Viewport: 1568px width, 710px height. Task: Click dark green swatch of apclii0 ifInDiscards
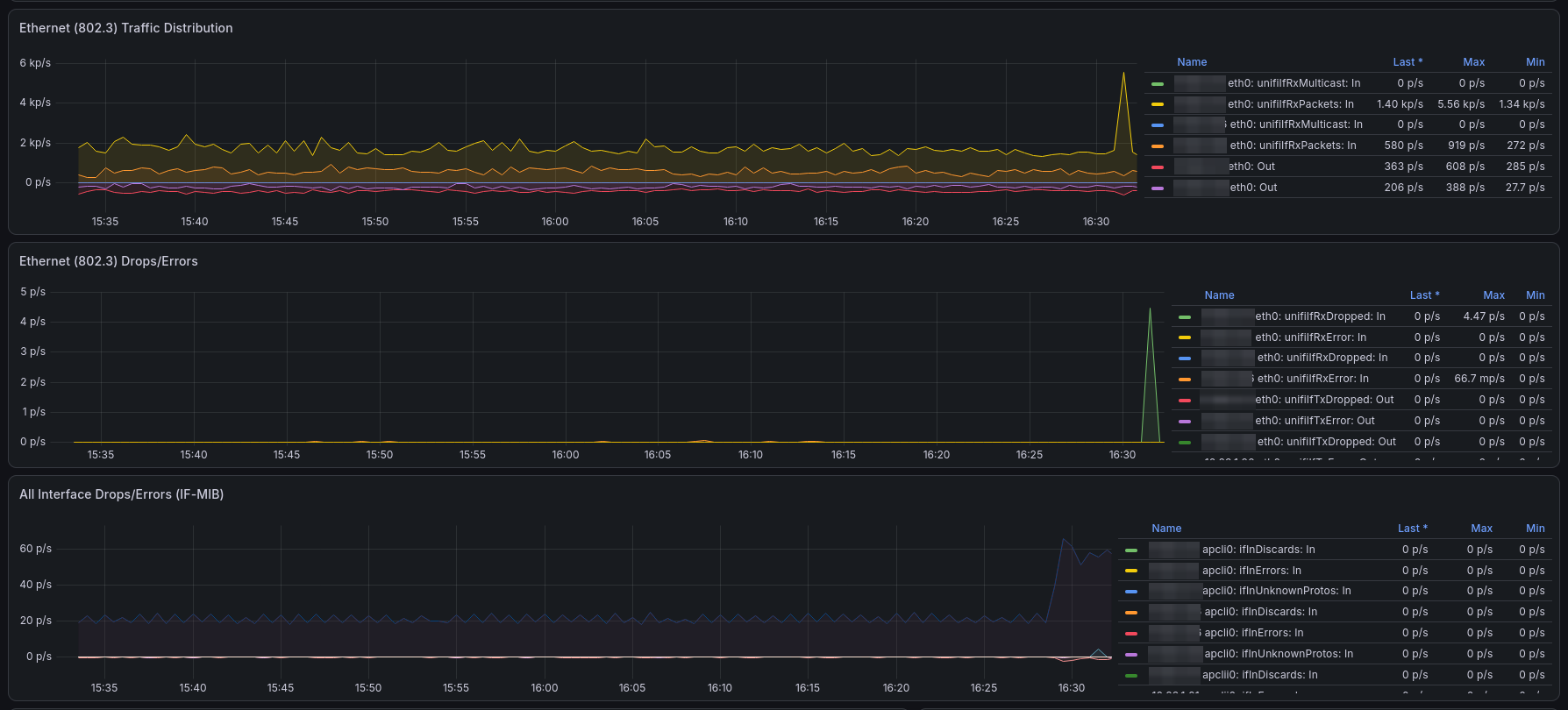pos(1131,676)
